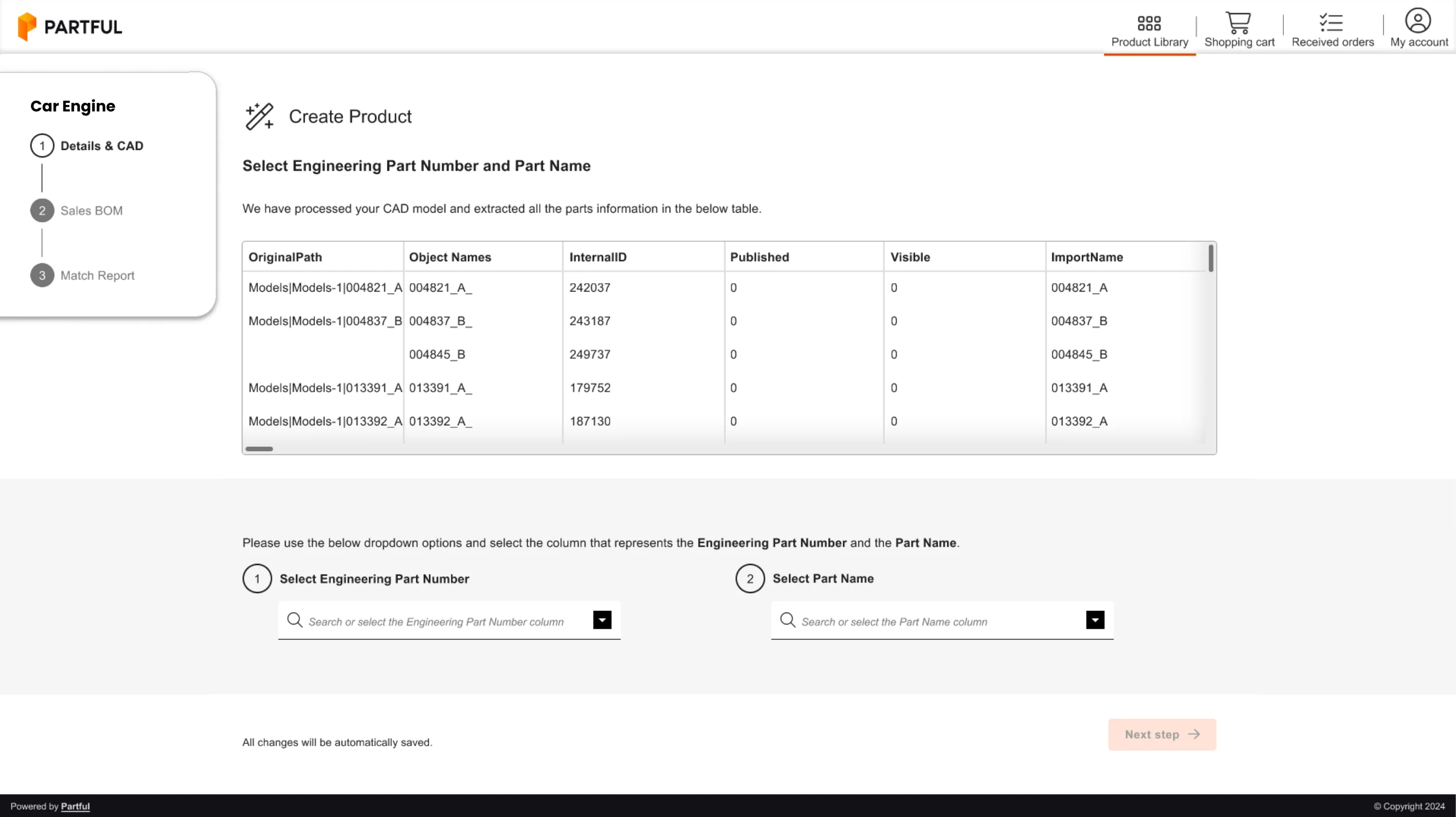
Task: Click the numbered circle 2 beside Select Part Name
Action: tap(750, 578)
